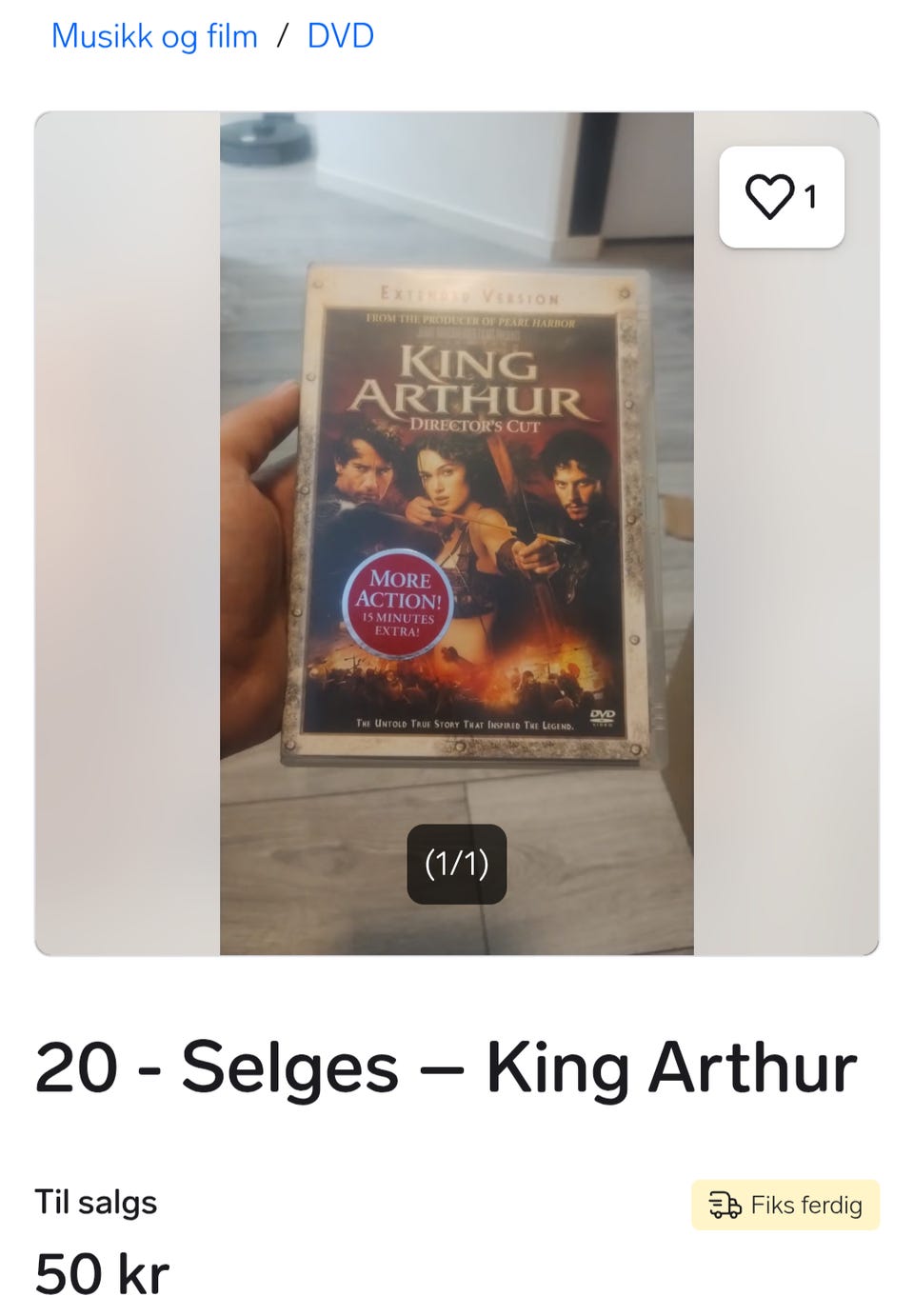Open the Musikk og film category
914x1316 pixels.
tap(154, 36)
